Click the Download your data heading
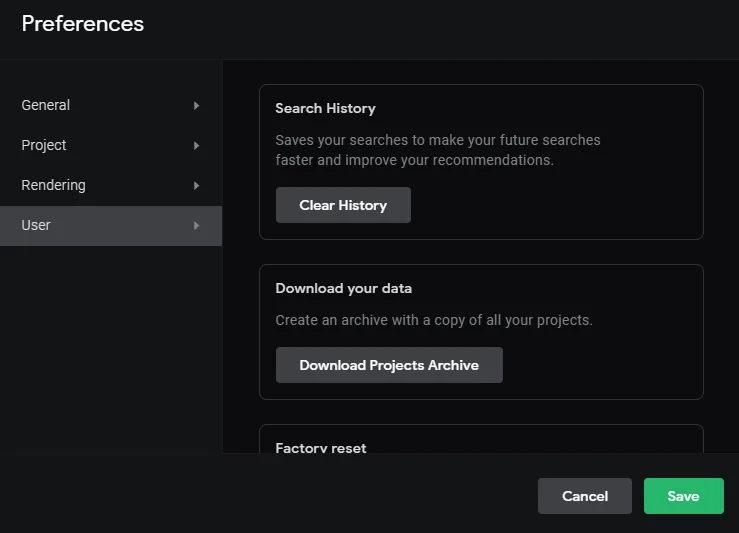The height and width of the screenshot is (533, 739). (344, 288)
